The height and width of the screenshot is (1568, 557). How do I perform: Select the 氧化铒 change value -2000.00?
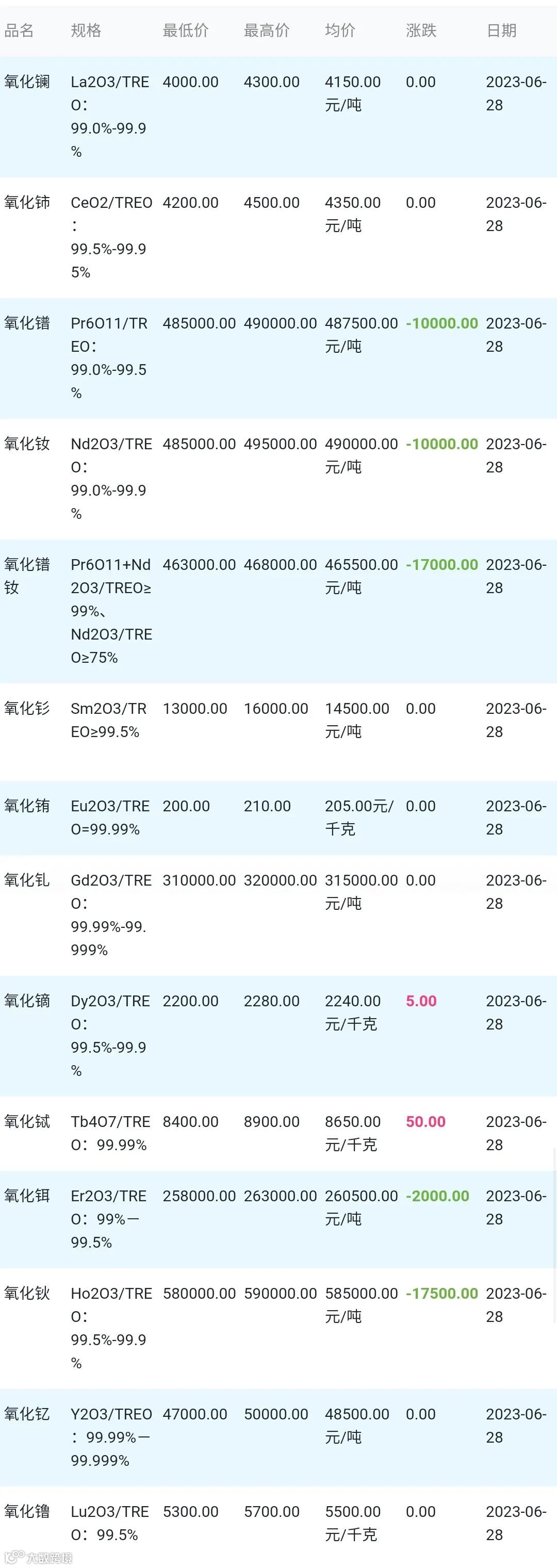tap(438, 1196)
